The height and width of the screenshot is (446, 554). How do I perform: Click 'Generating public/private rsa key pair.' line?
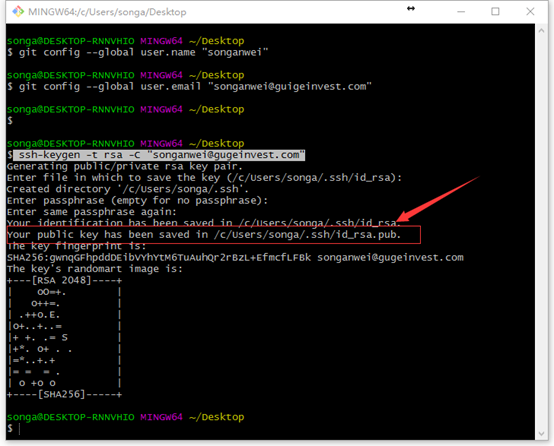(x=125, y=166)
